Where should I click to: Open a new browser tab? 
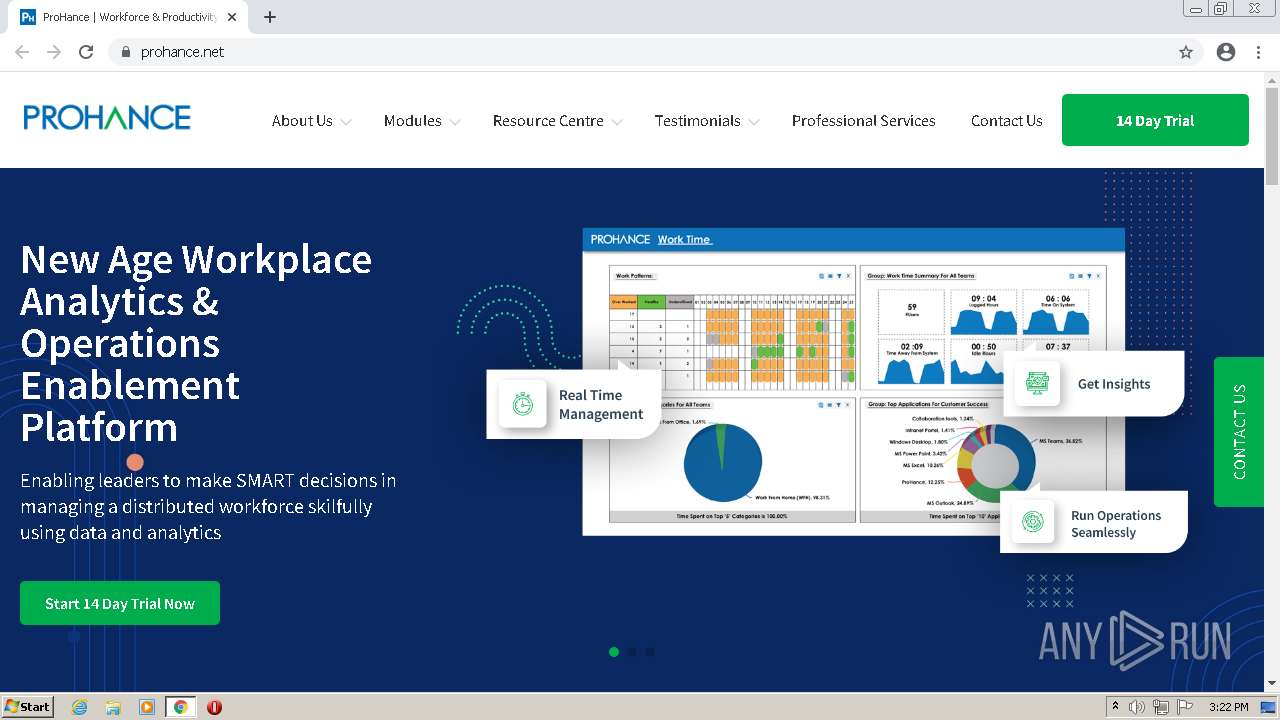pyautogui.click(x=270, y=17)
